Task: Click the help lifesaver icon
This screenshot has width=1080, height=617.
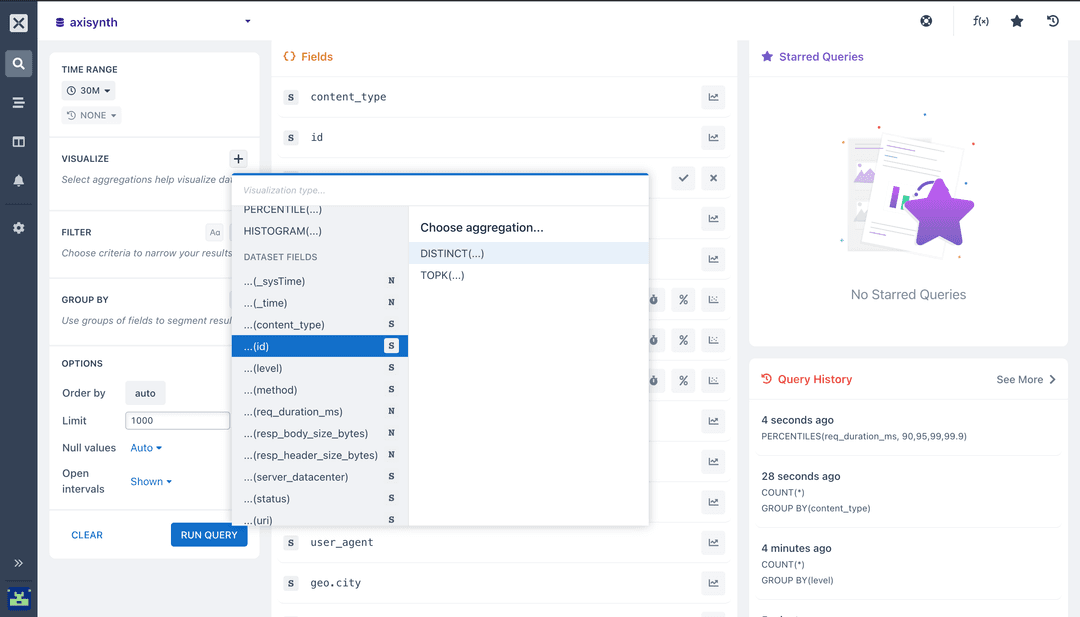Action: pyautogui.click(x=925, y=21)
